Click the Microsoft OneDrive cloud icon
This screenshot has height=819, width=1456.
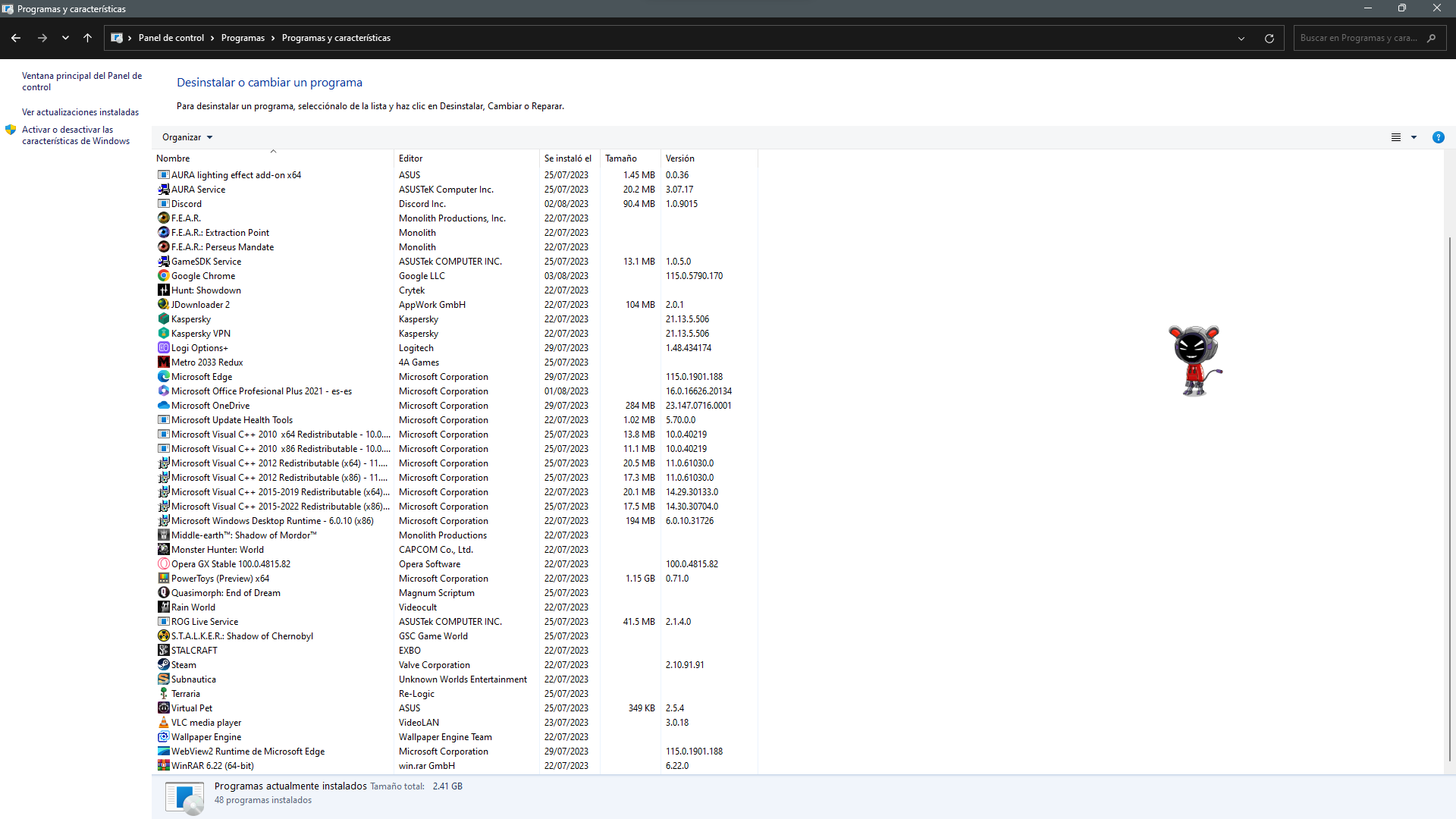tap(163, 405)
